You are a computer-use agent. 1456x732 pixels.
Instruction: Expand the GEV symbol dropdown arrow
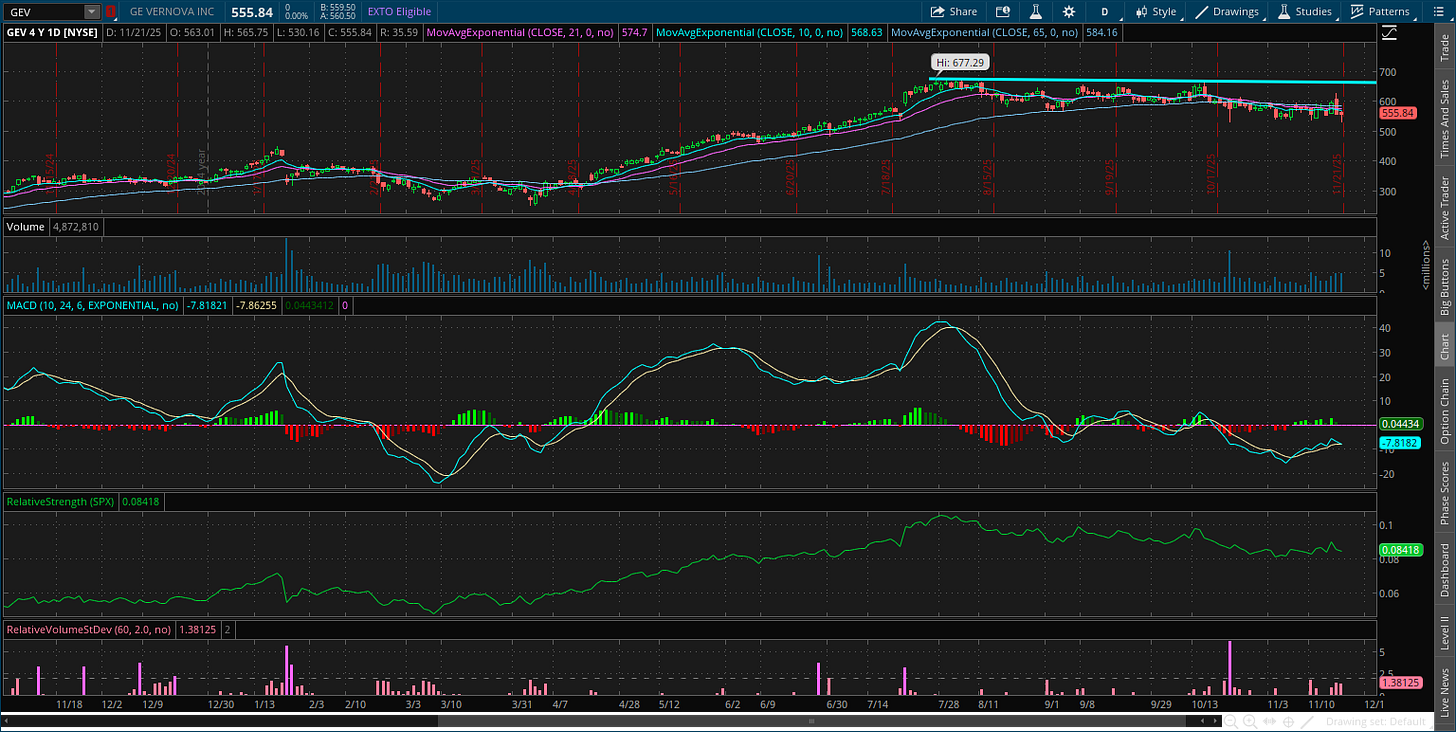92,12
